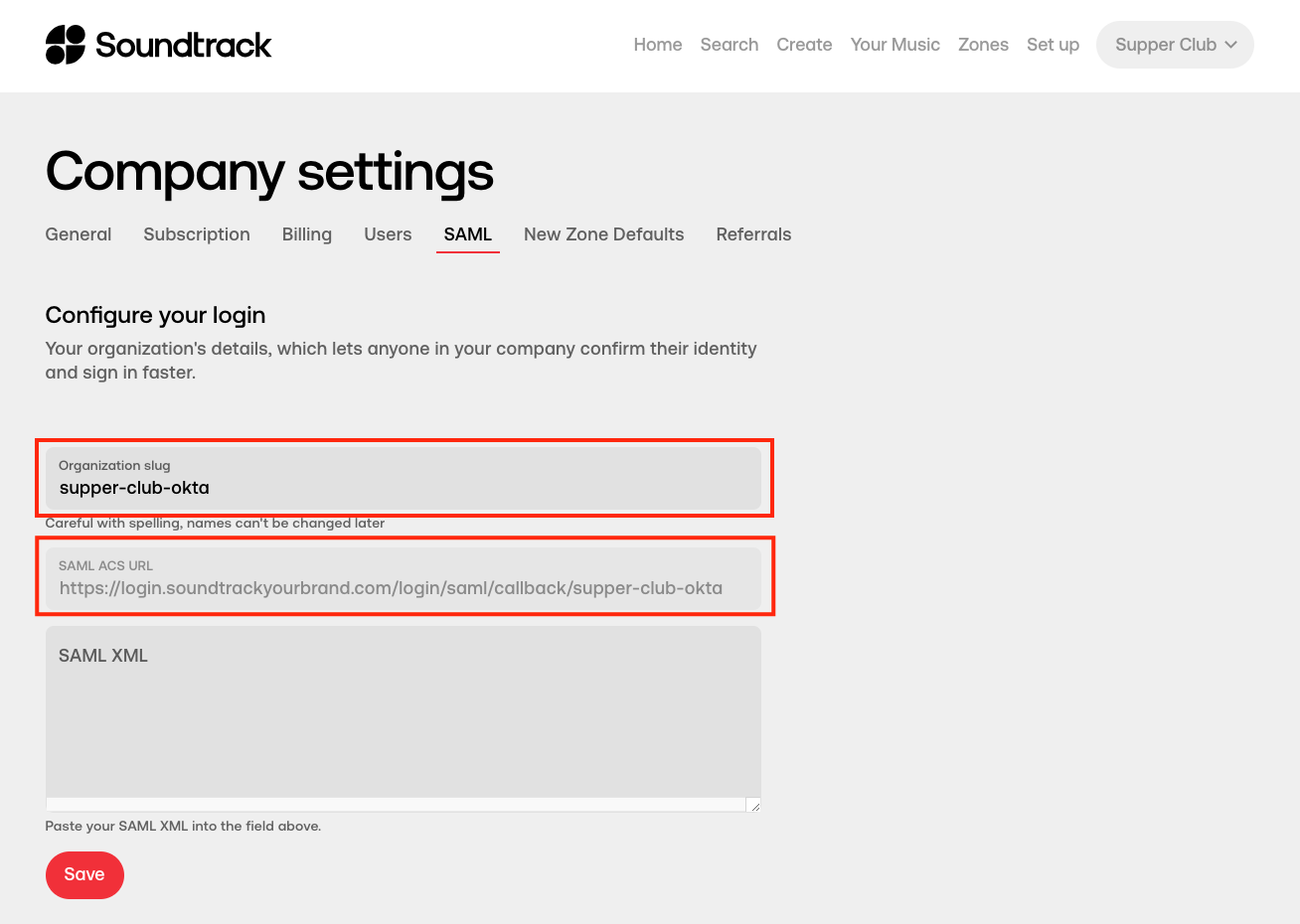Open the Set up navigation link

[x=1053, y=45]
